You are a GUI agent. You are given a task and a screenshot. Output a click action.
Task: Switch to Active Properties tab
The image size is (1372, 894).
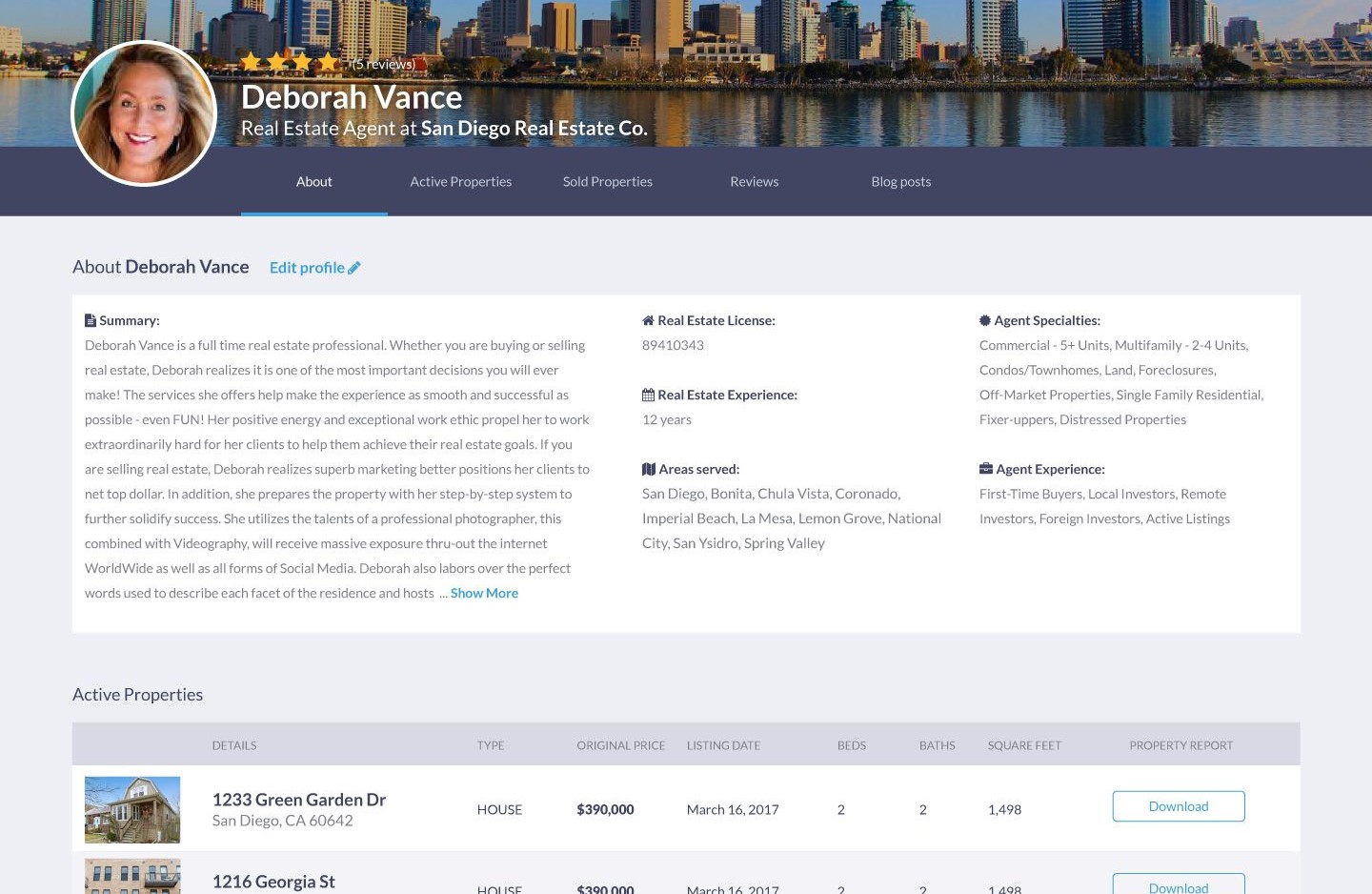tap(460, 181)
